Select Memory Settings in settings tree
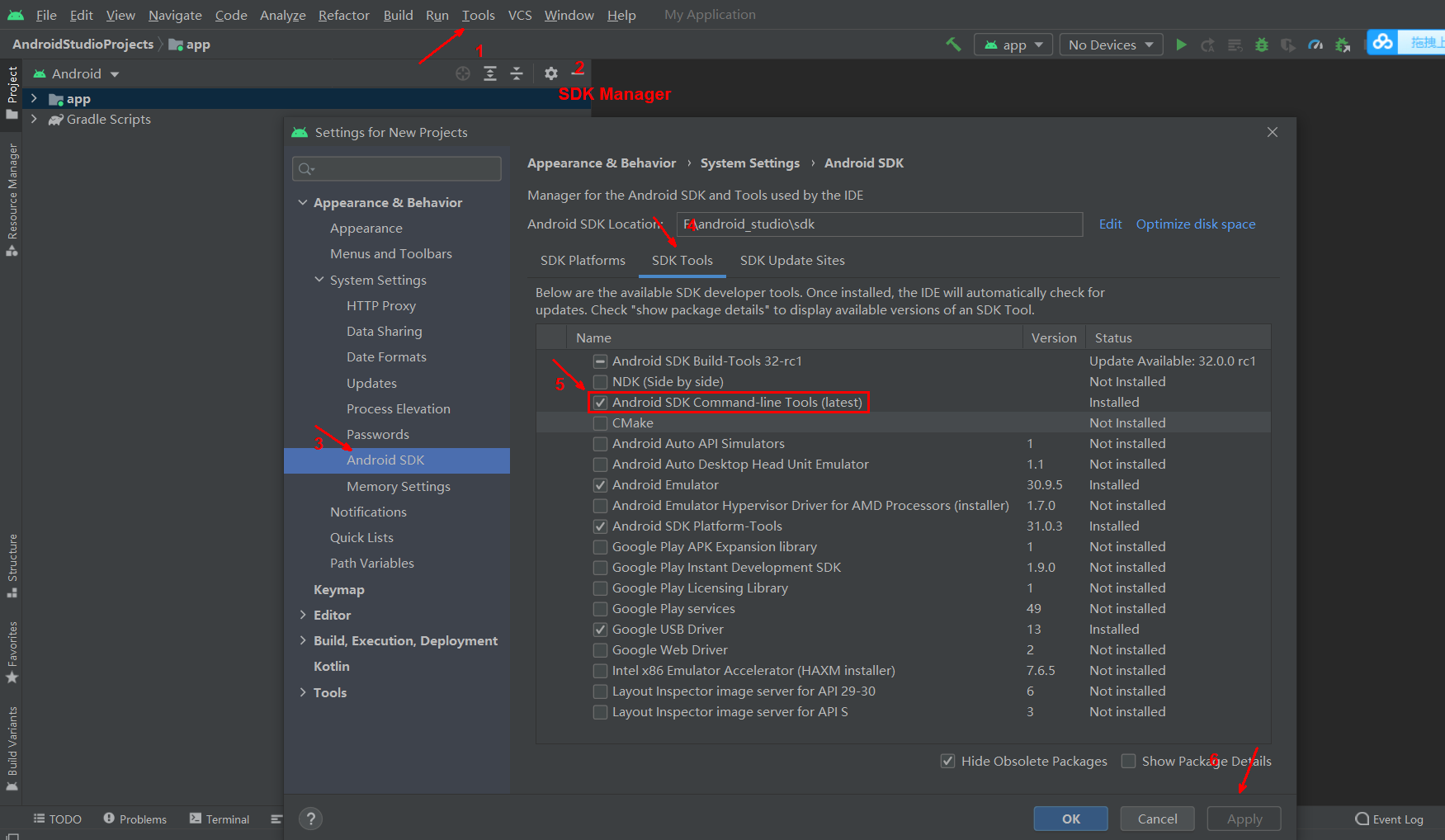Image resolution: width=1445 pixels, height=840 pixels. click(x=399, y=487)
